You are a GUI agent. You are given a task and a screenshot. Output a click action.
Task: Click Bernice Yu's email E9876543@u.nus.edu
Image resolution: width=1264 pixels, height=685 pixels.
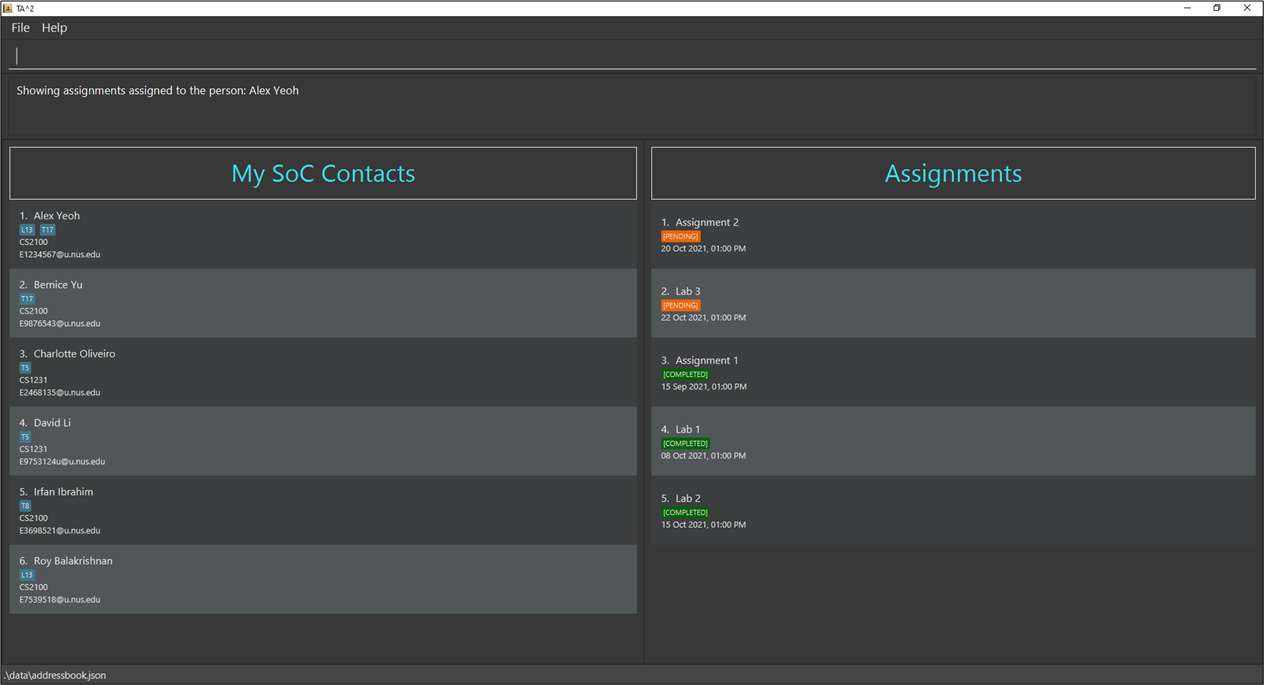[x=61, y=323]
